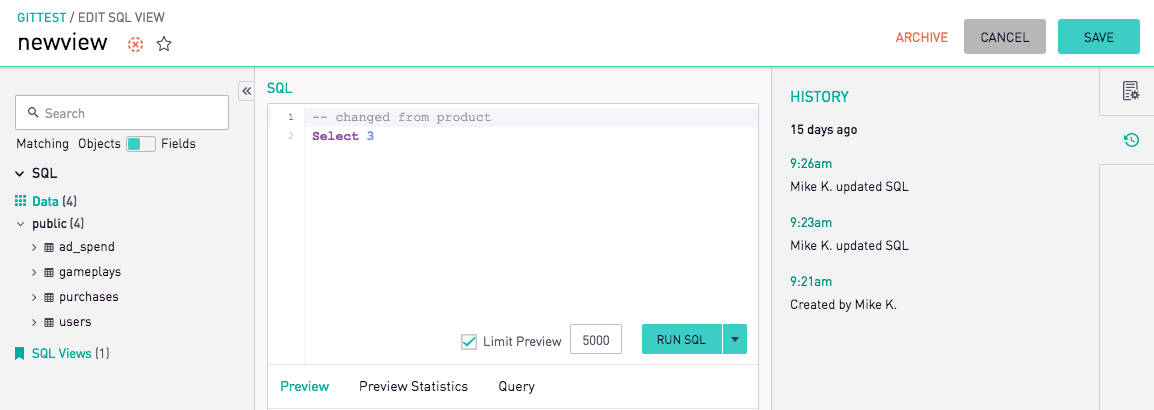Click the star favorite icon next to newview

tap(164, 45)
